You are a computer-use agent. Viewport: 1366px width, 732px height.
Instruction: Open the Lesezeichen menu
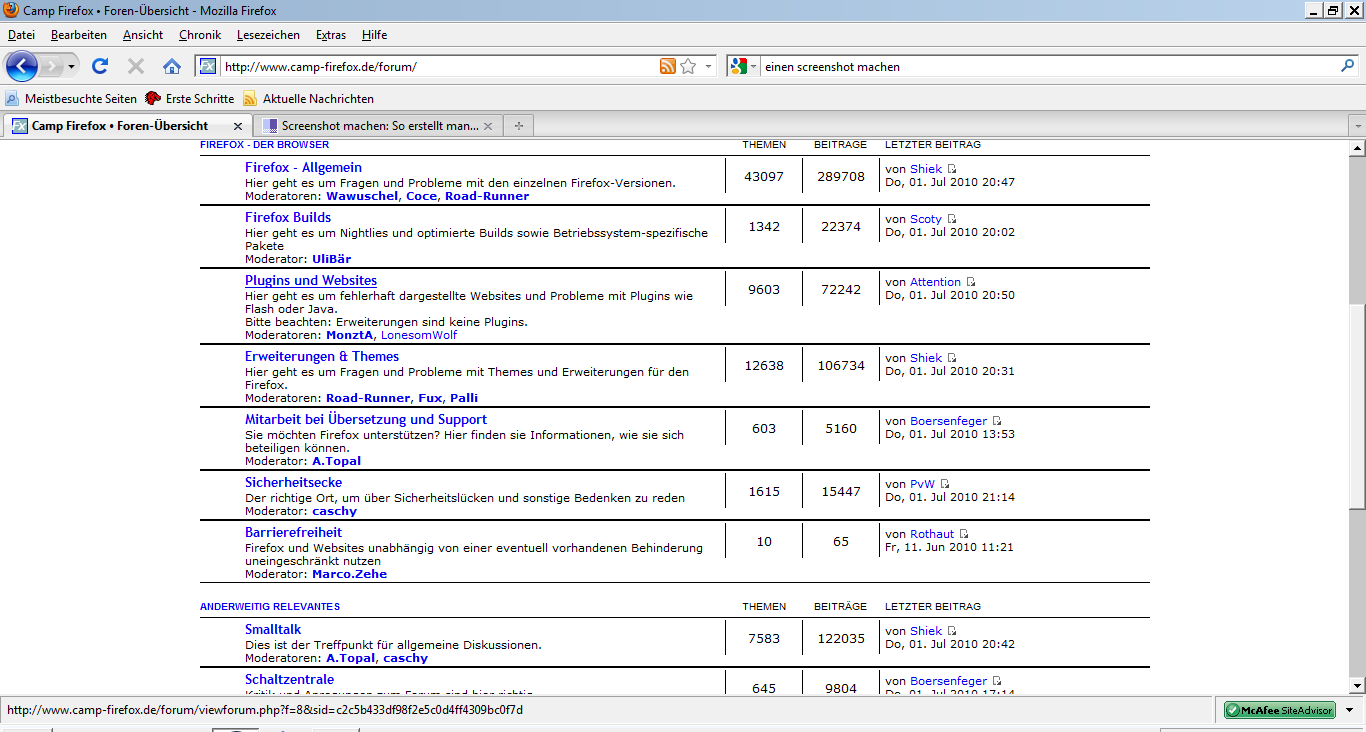[268, 35]
